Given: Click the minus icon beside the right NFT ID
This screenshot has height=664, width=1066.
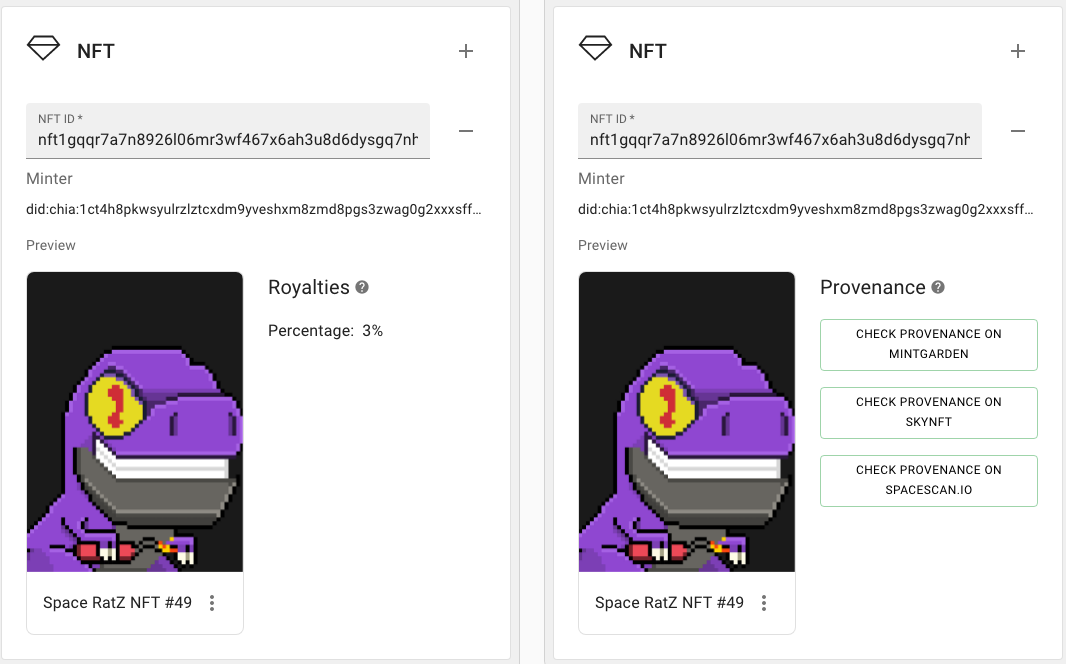Looking at the screenshot, I should (x=1018, y=131).
